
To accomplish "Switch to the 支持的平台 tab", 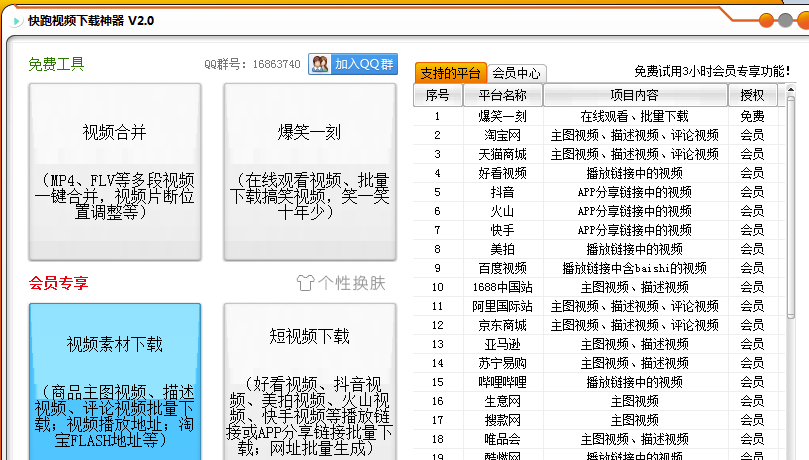I will [450, 73].
